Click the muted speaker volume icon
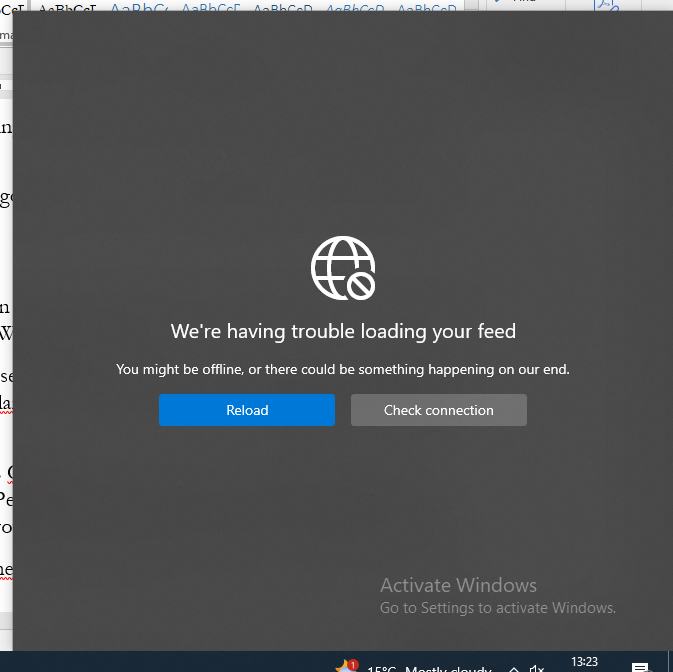673x672 pixels. pos(536,668)
